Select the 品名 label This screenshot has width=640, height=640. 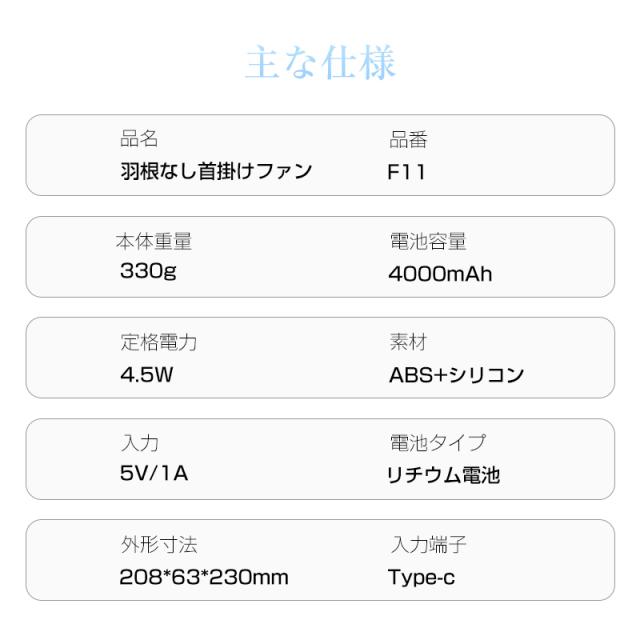point(138,140)
